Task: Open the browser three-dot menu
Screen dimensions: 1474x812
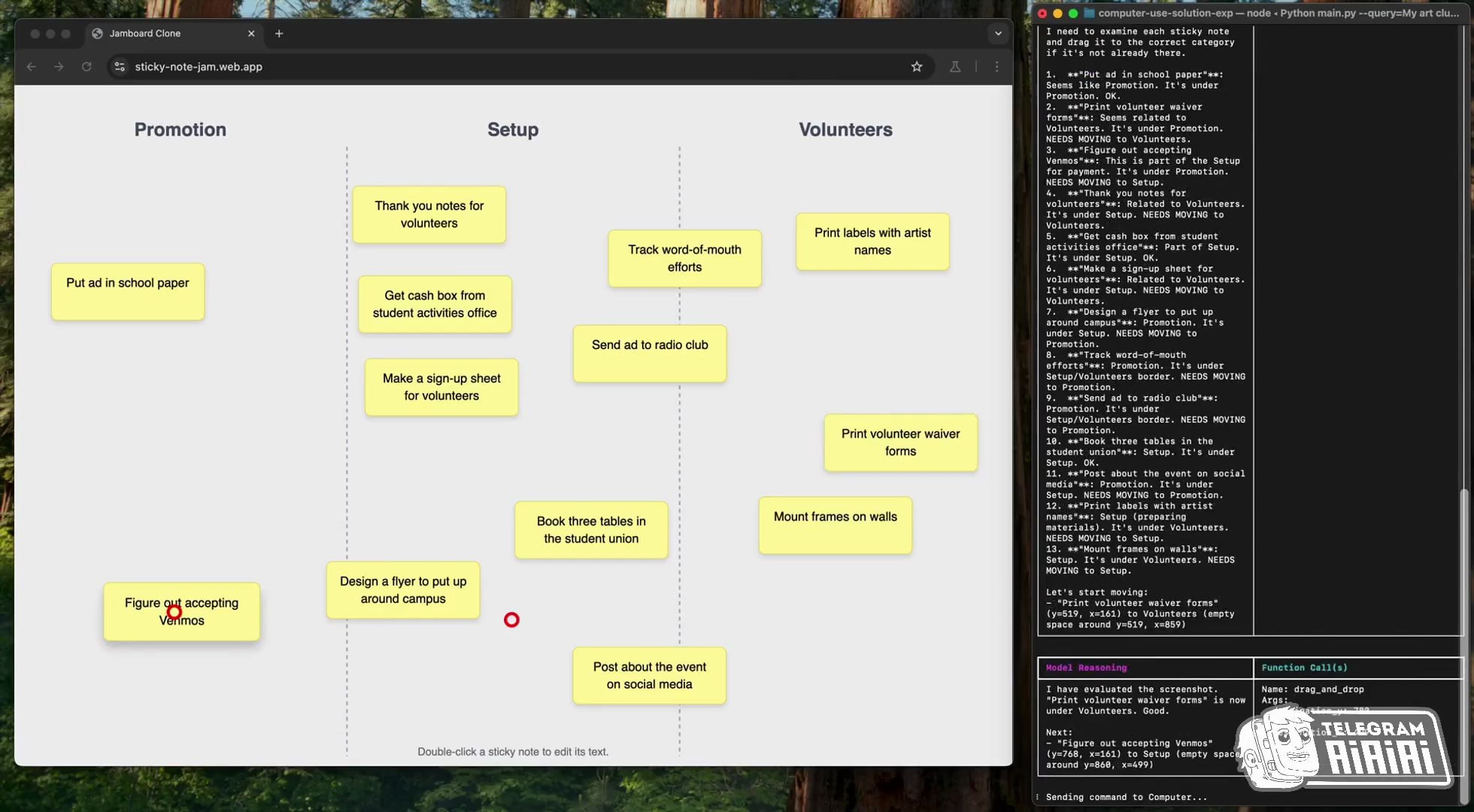Action: (996, 67)
